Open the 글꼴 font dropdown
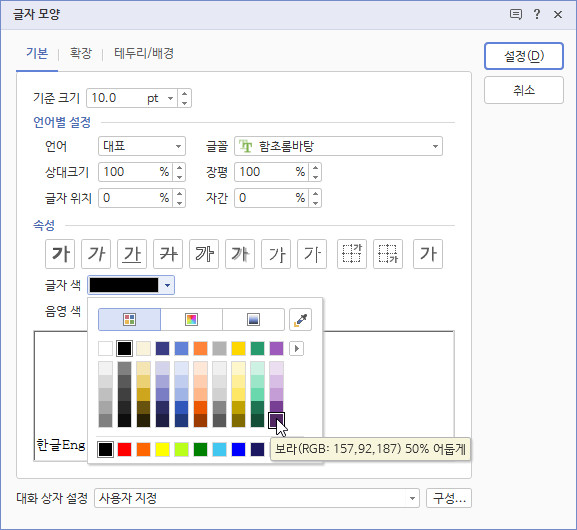Screen dimensions: 577x530 point(339,146)
